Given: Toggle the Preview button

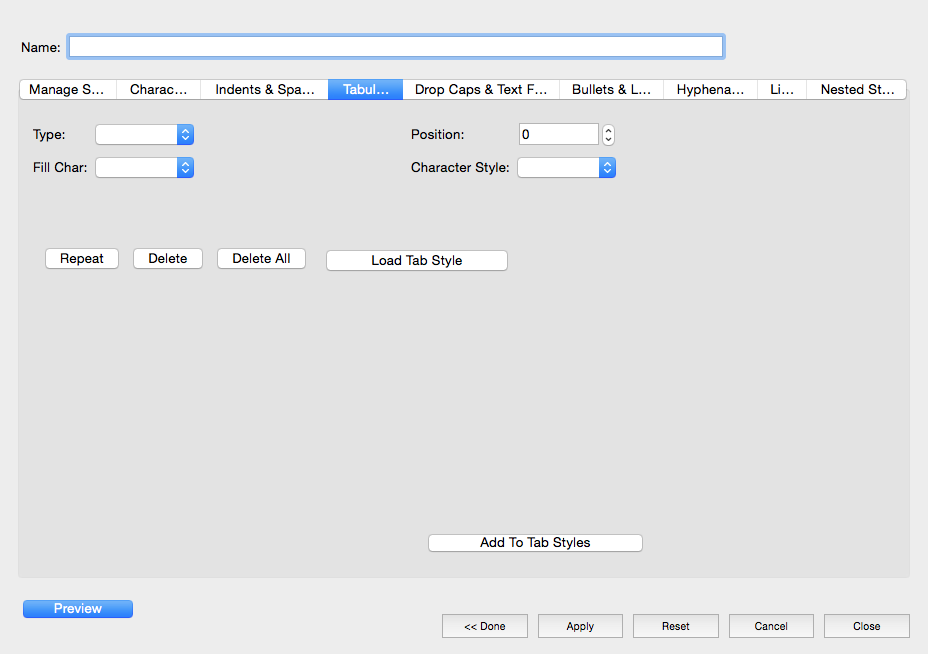Looking at the screenshot, I should pyautogui.click(x=78, y=609).
